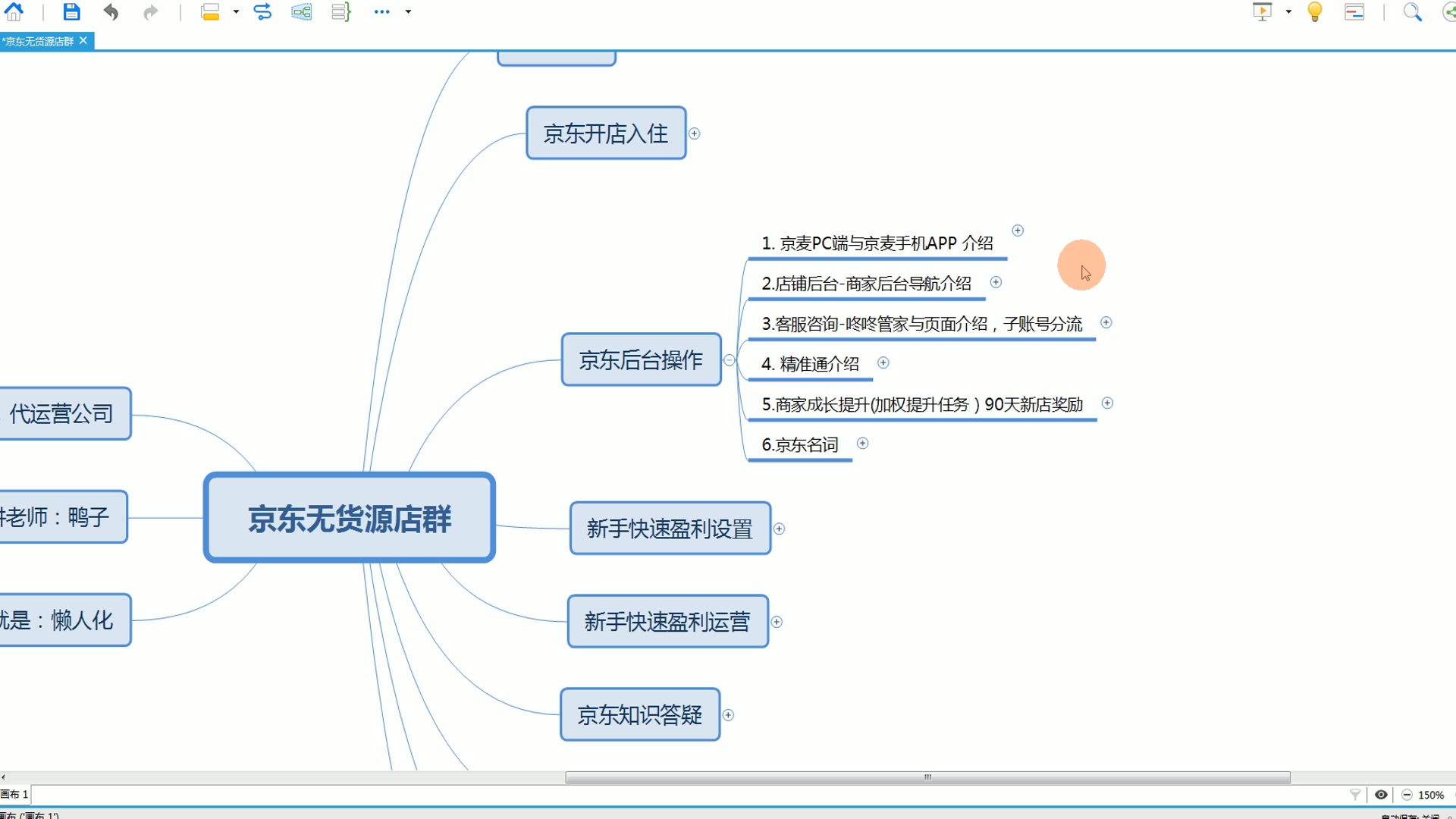
Task: Click the 新手快速盈利设置 node
Action: coord(669,529)
